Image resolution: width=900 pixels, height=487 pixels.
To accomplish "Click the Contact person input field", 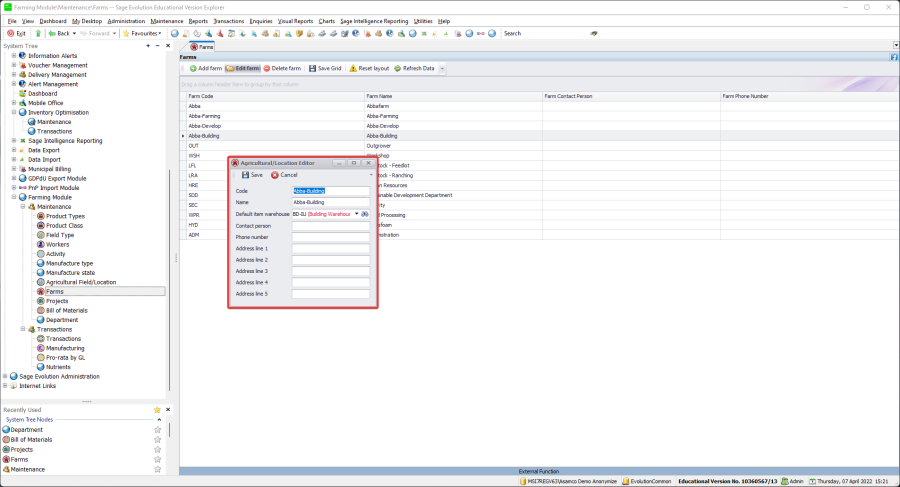I will [331, 226].
